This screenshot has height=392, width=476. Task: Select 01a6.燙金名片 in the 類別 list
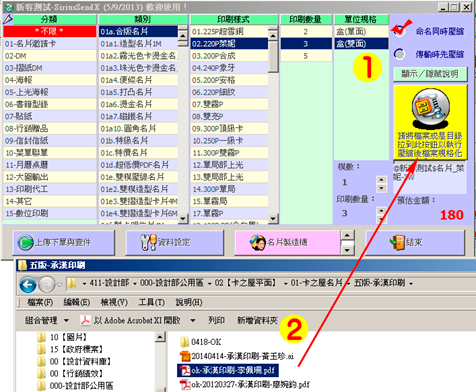point(138,104)
